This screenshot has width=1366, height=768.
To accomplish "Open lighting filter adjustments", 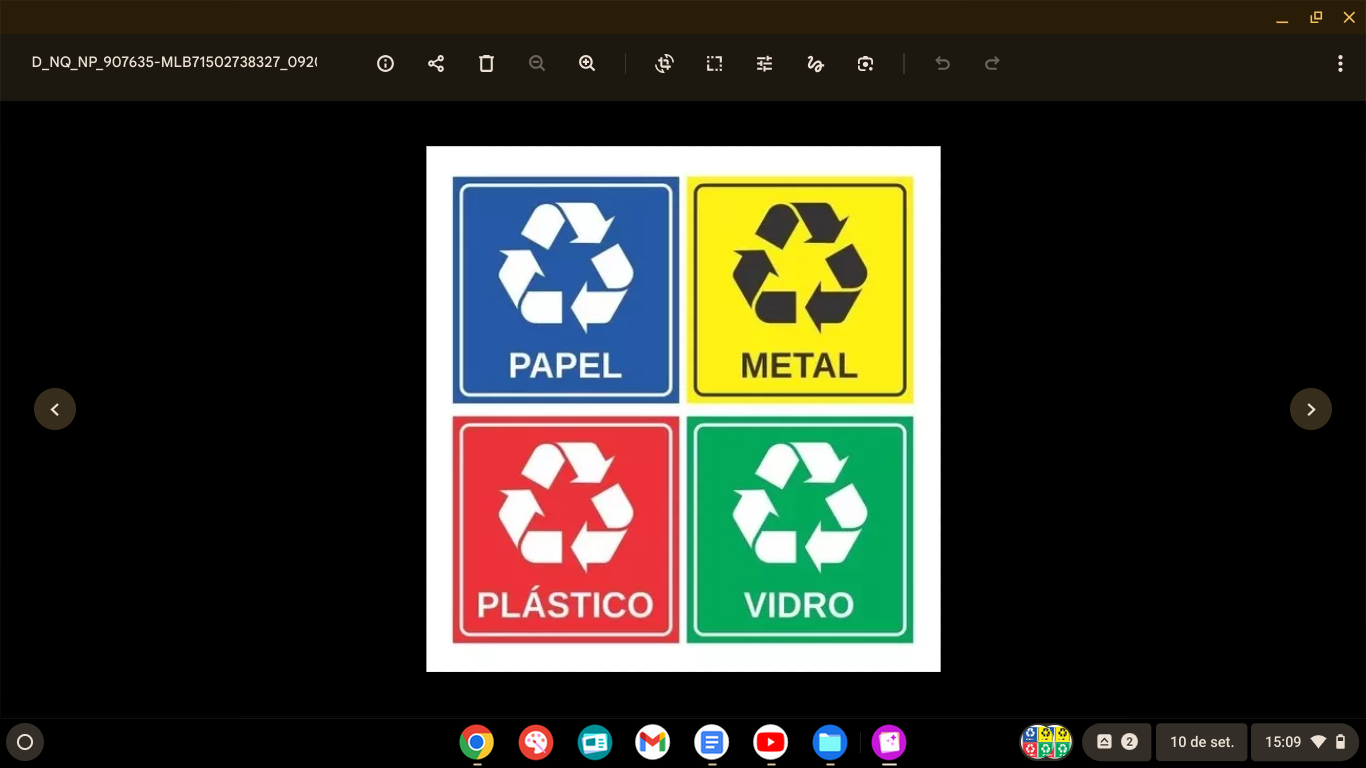I will 765,64.
